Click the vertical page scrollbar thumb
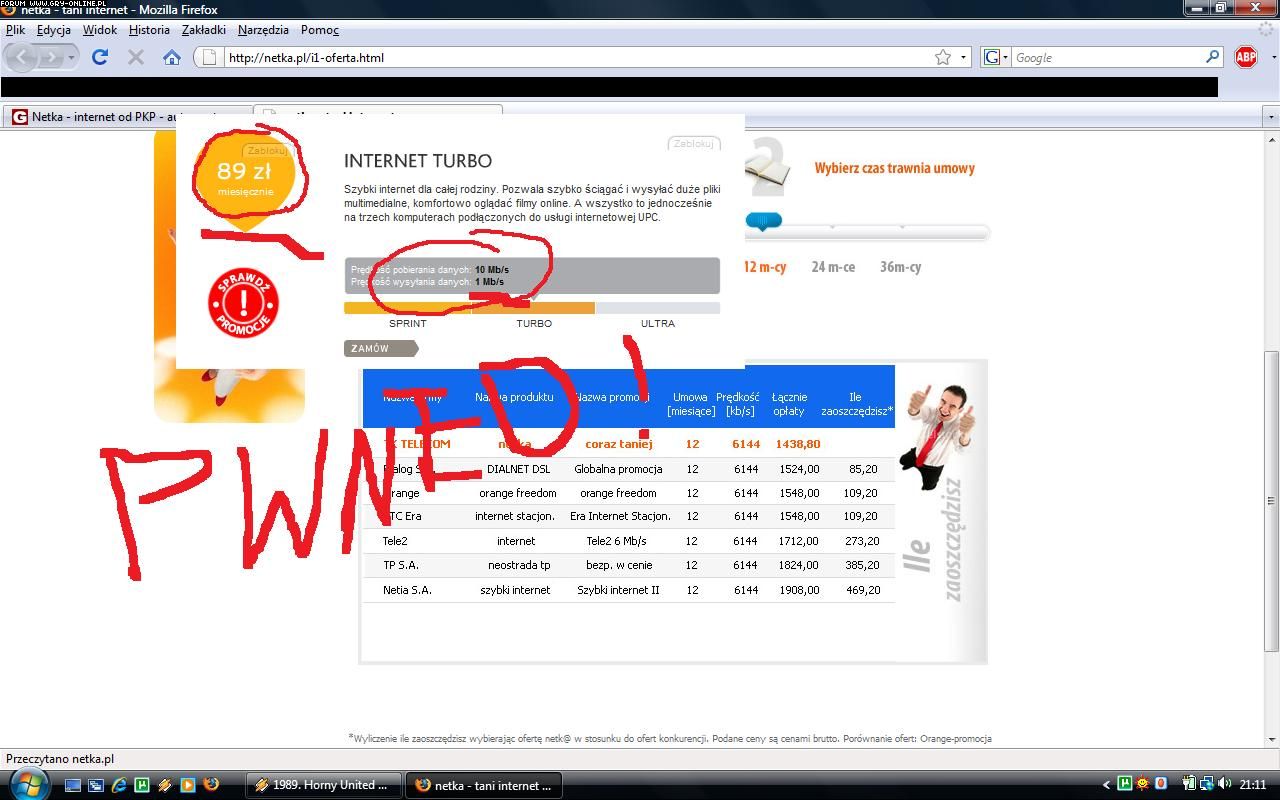This screenshot has width=1280, height=800. [x=1271, y=500]
